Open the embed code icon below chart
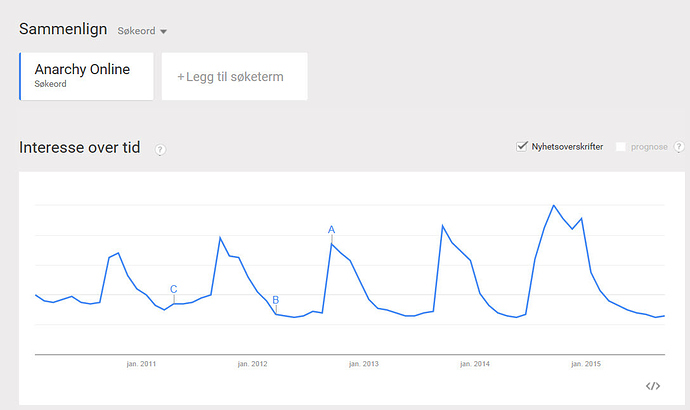 click(653, 386)
